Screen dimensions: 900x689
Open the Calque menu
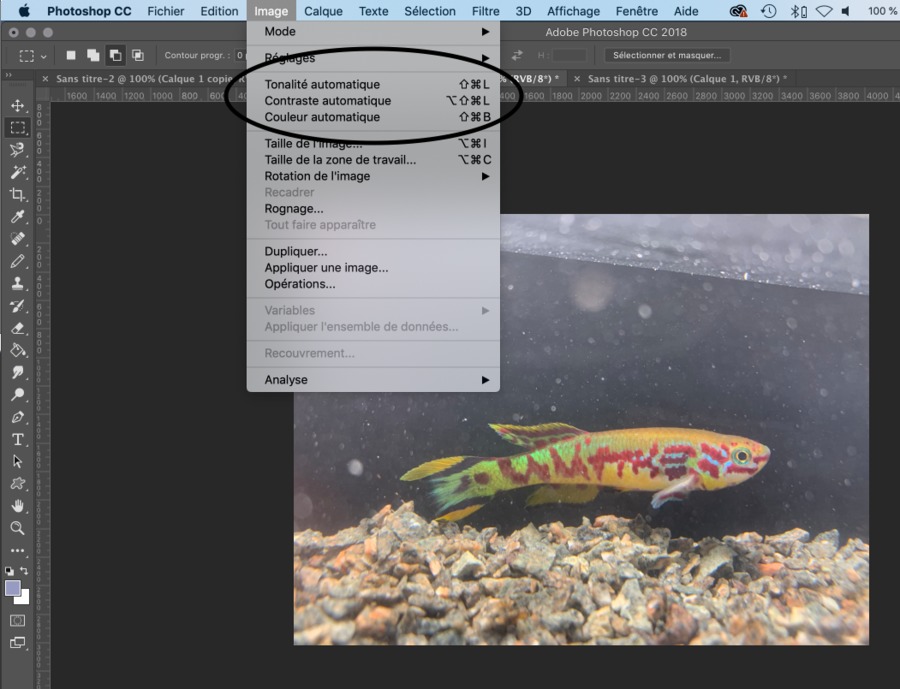pos(323,11)
